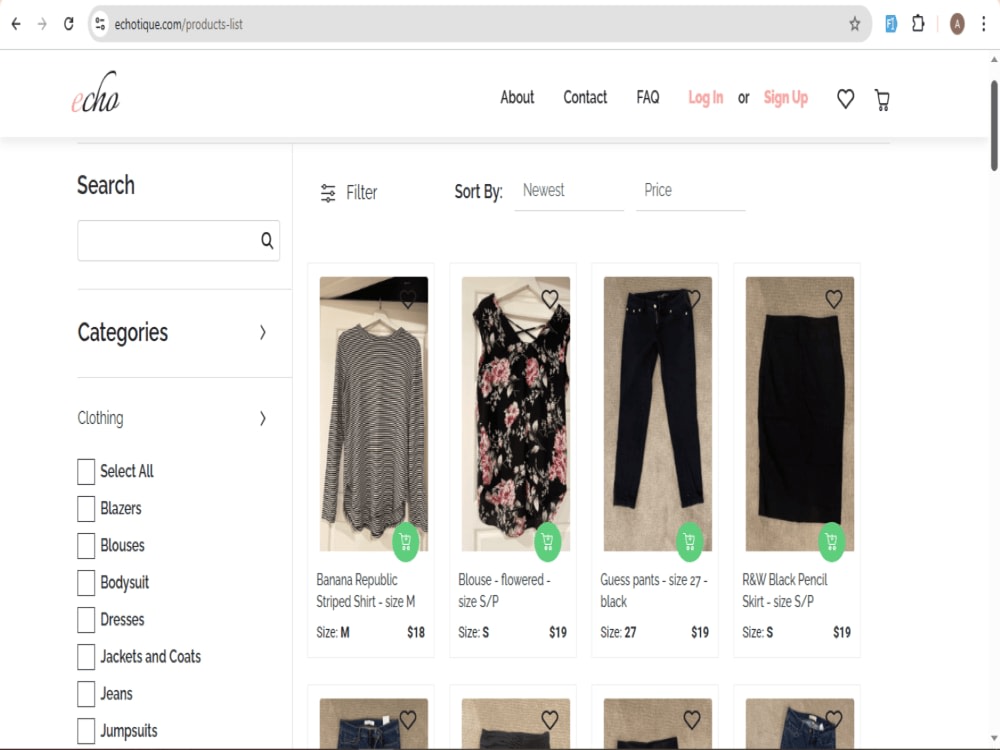1000x750 pixels.
Task: Open the Chrome three-dot menu
Action: click(x=983, y=24)
